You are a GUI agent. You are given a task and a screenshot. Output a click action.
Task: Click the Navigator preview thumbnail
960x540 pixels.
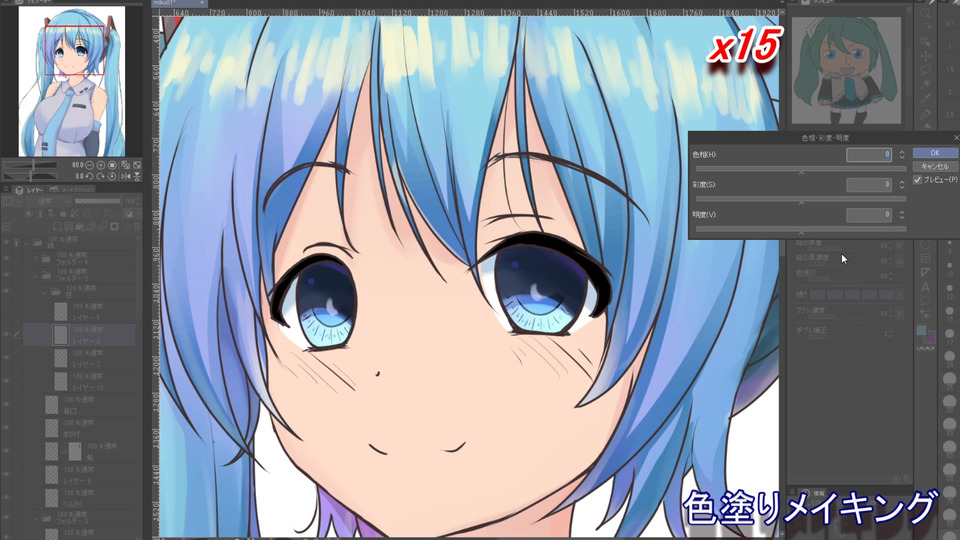tap(72, 81)
